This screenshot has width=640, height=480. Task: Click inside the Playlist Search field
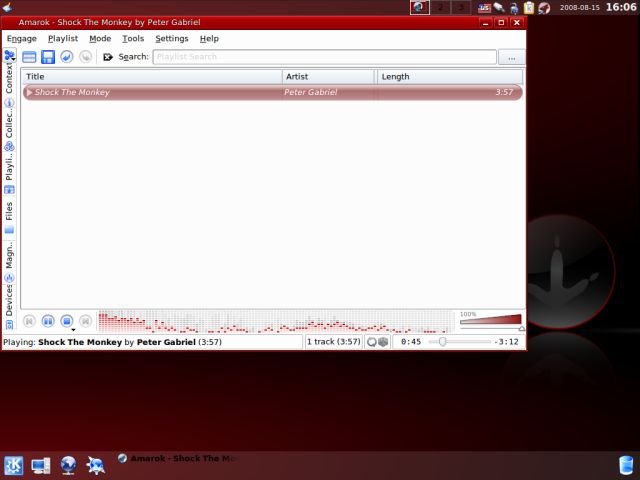[x=324, y=57]
